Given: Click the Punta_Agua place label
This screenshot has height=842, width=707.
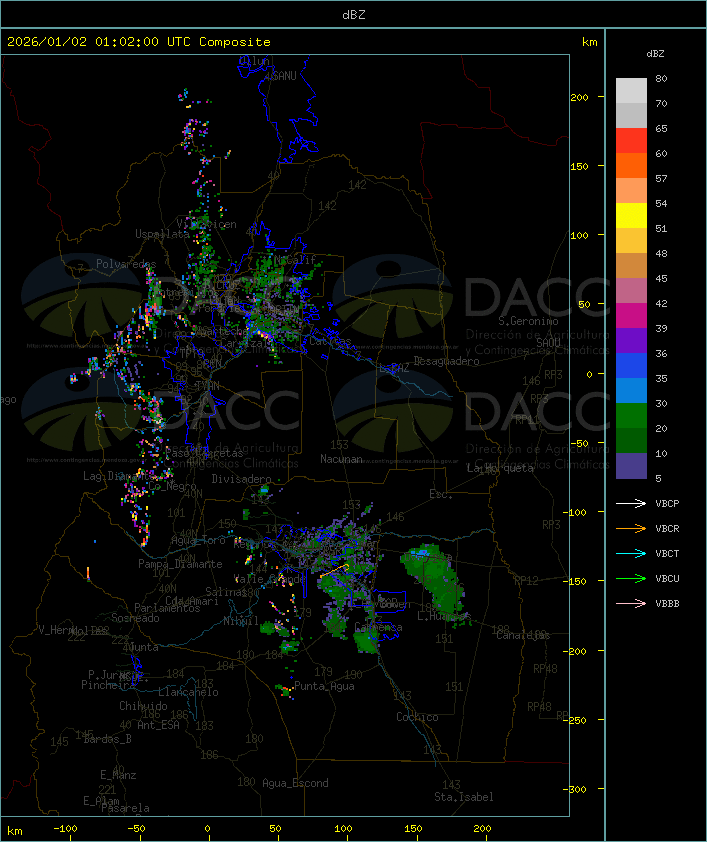Looking at the screenshot, I should (x=324, y=686).
